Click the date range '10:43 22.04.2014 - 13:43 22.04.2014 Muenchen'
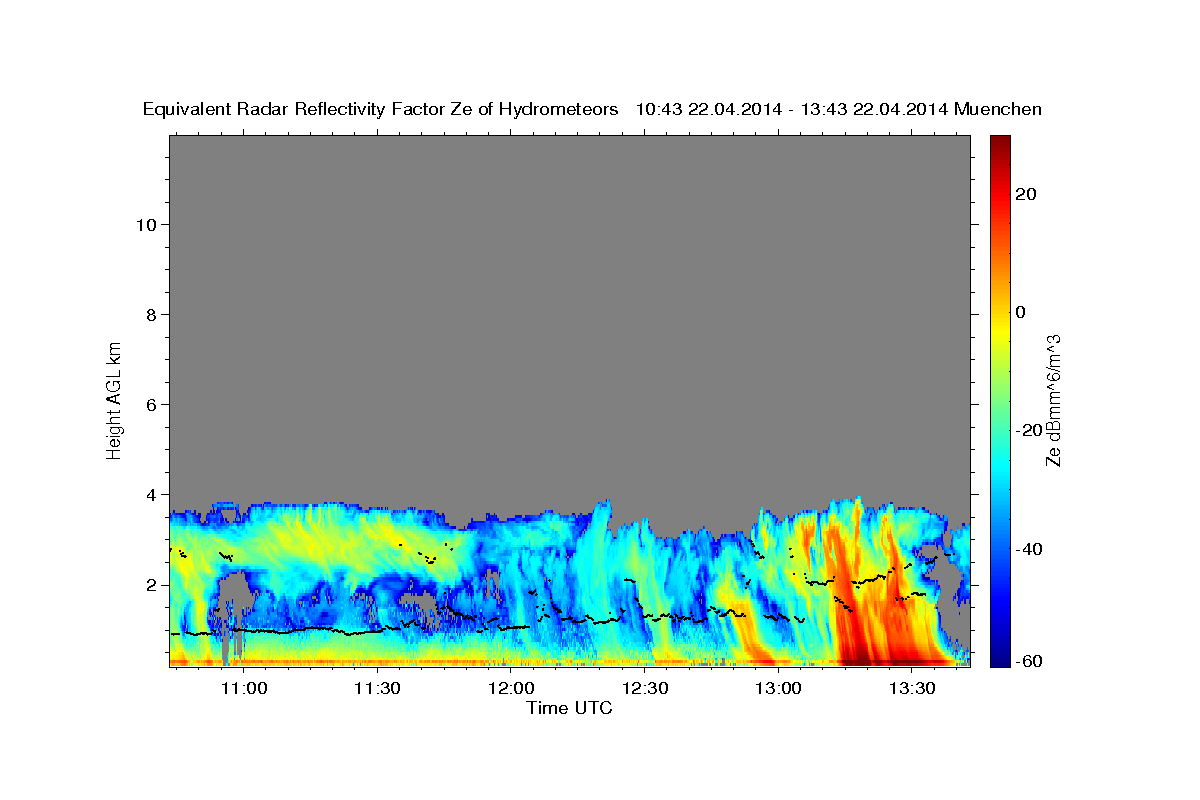 click(839, 110)
